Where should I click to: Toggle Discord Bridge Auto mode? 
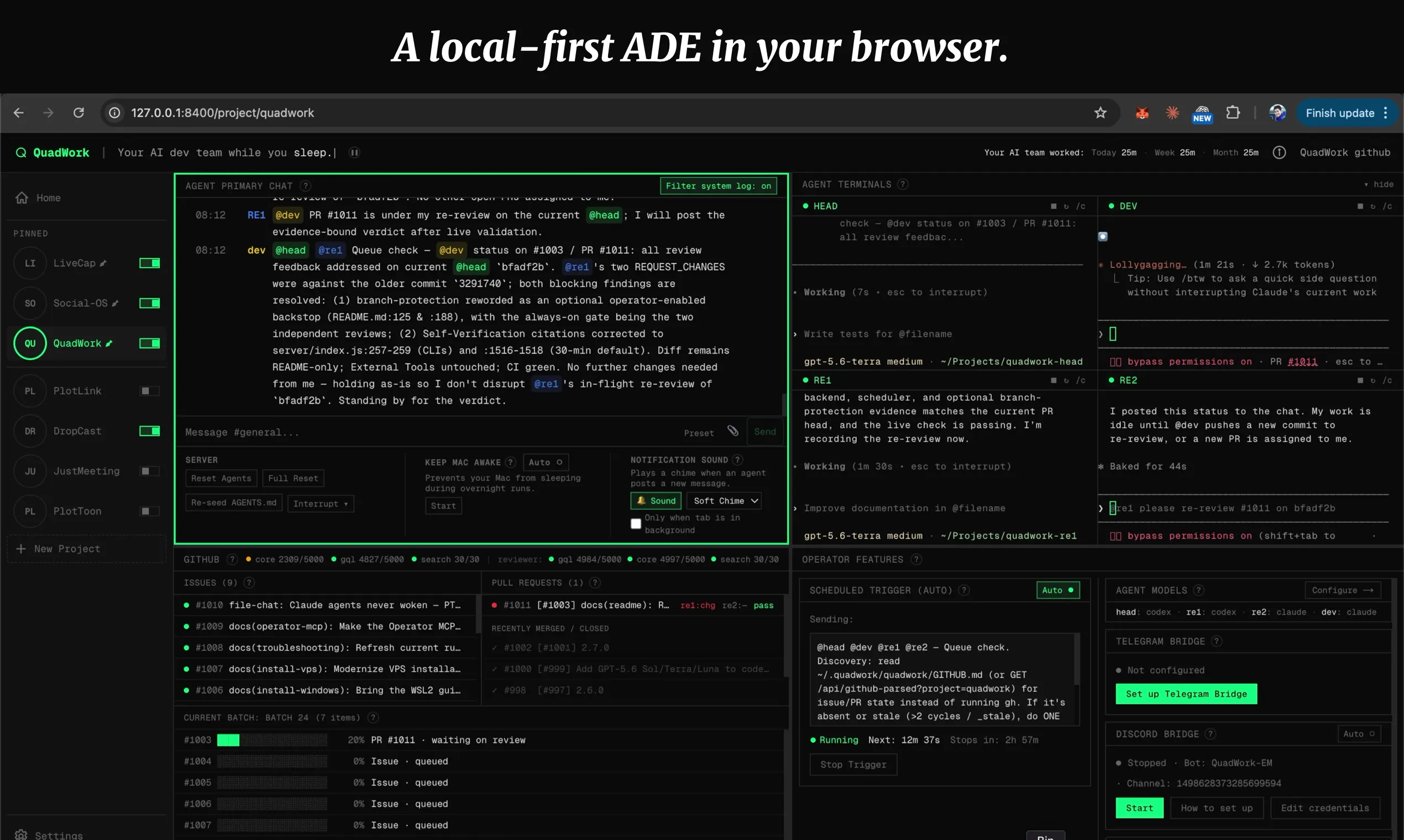[x=1359, y=734]
